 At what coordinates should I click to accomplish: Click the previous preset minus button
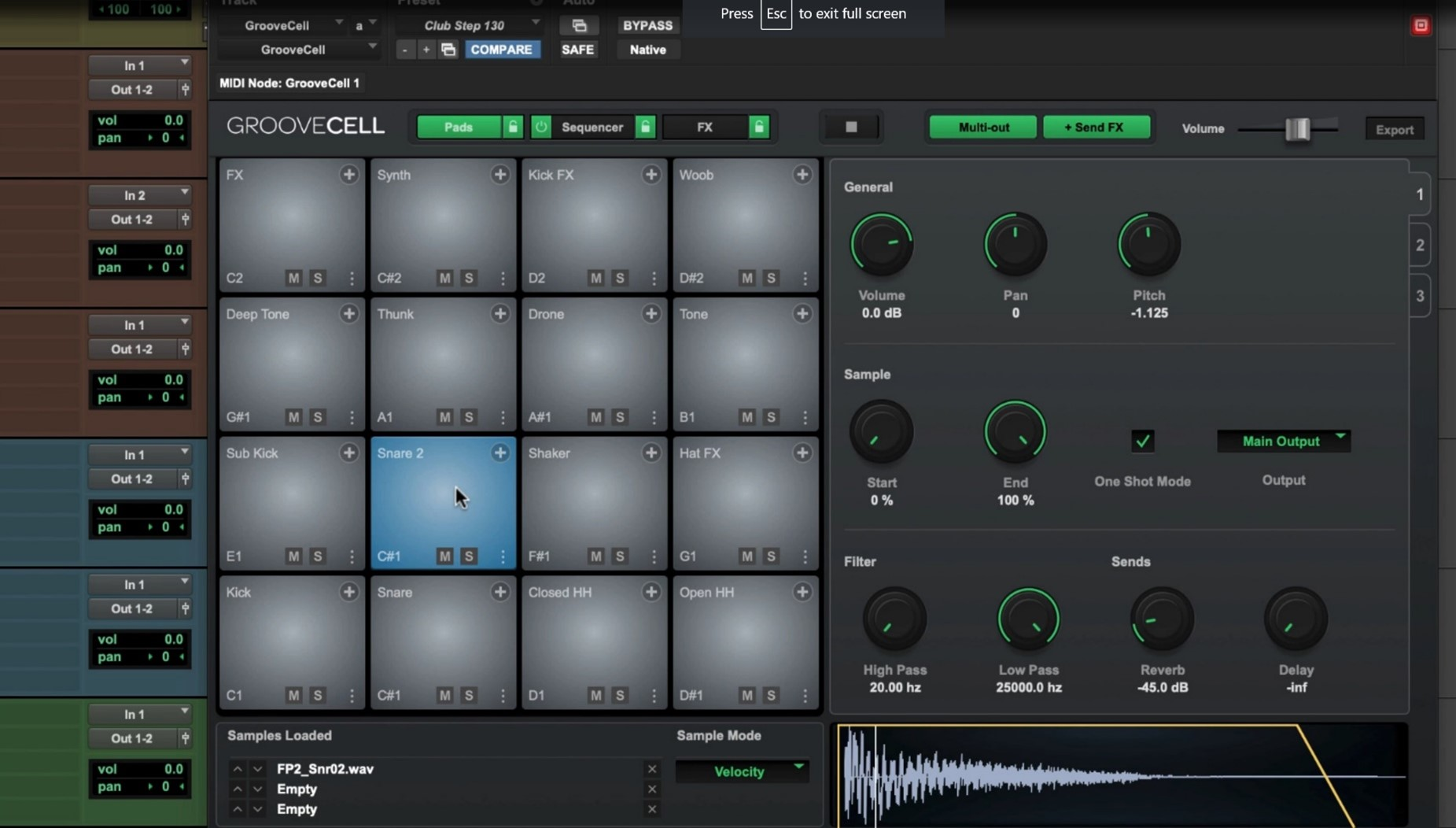click(404, 50)
